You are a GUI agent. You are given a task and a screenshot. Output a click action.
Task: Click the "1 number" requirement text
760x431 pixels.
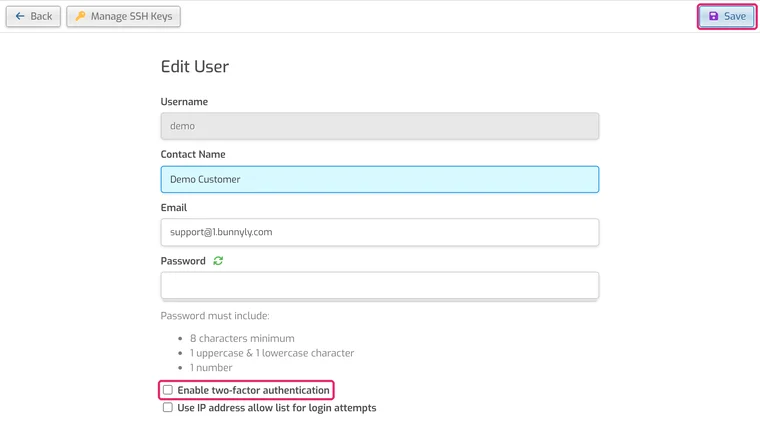tap(211, 367)
